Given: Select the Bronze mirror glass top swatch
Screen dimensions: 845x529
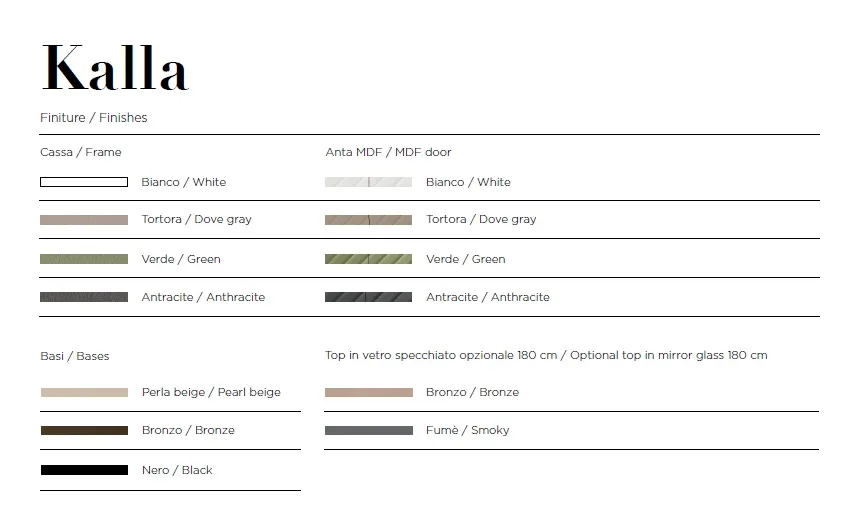Looking at the screenshot, I should (x=369, y=392).
